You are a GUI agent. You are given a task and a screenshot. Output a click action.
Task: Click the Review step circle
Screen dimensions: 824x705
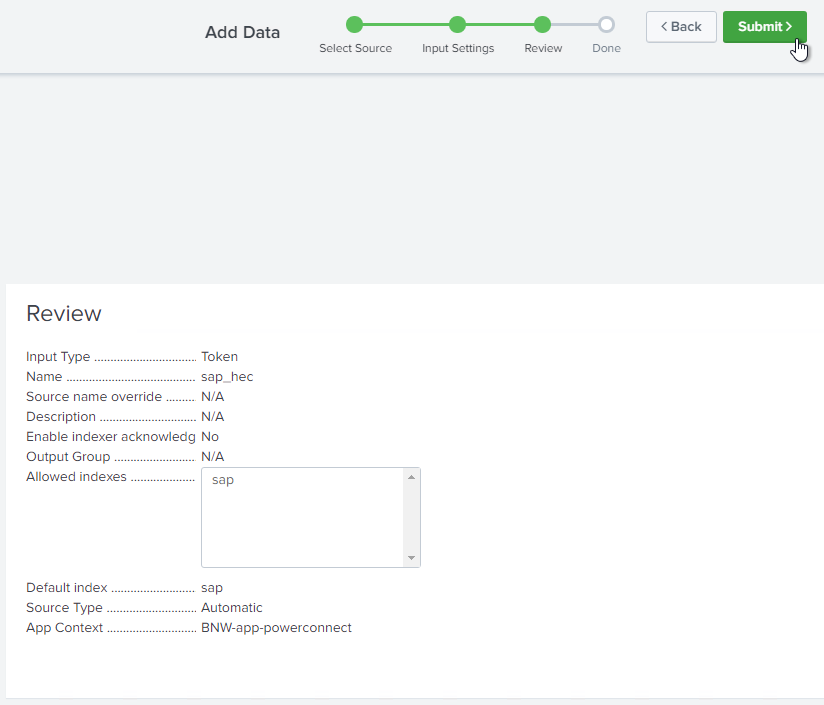click(542, 25)
